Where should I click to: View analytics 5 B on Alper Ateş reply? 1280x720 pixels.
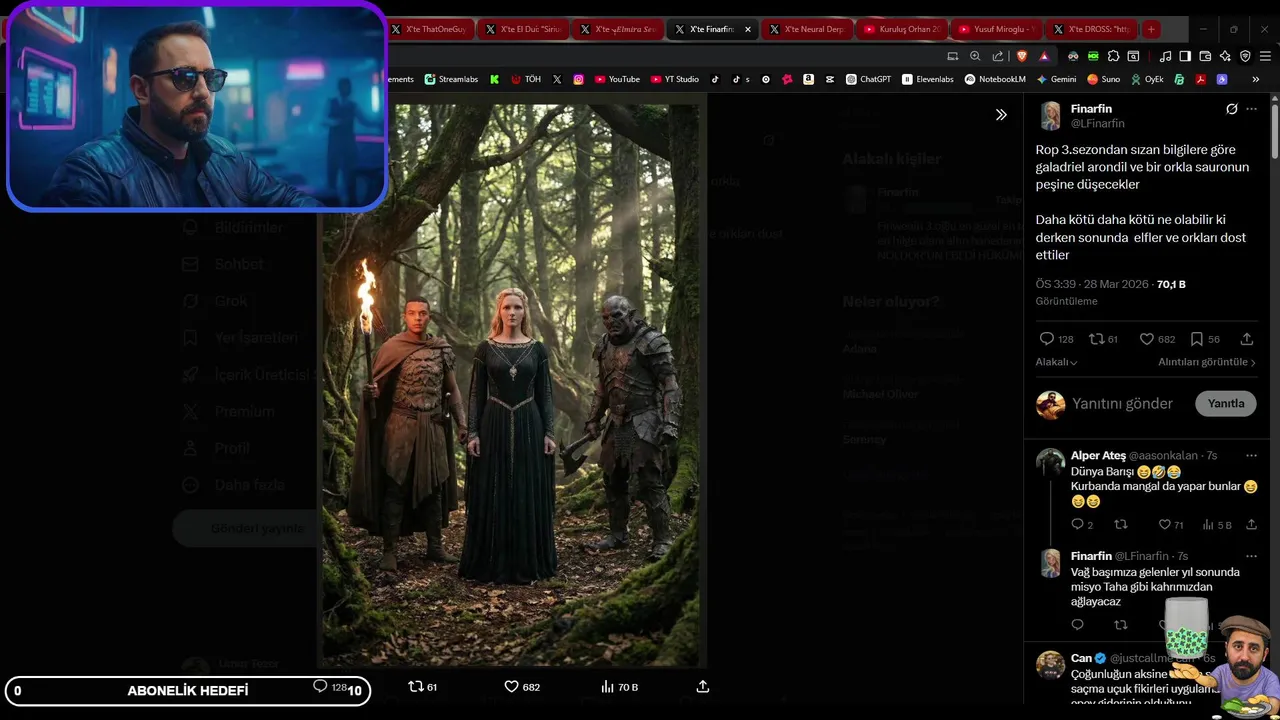tap(1217, 525)
